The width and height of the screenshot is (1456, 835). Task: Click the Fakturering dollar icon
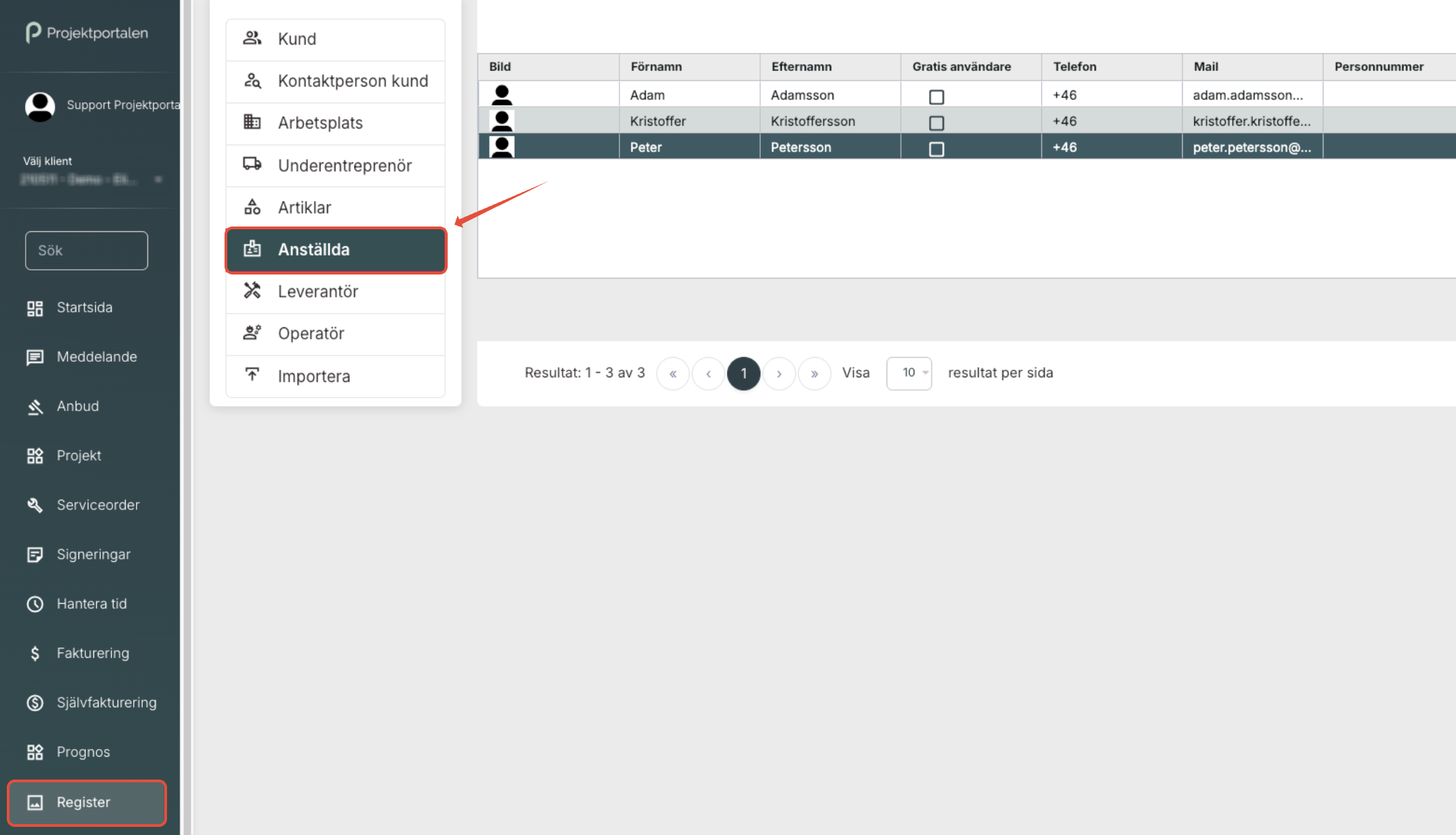(35, 653)
